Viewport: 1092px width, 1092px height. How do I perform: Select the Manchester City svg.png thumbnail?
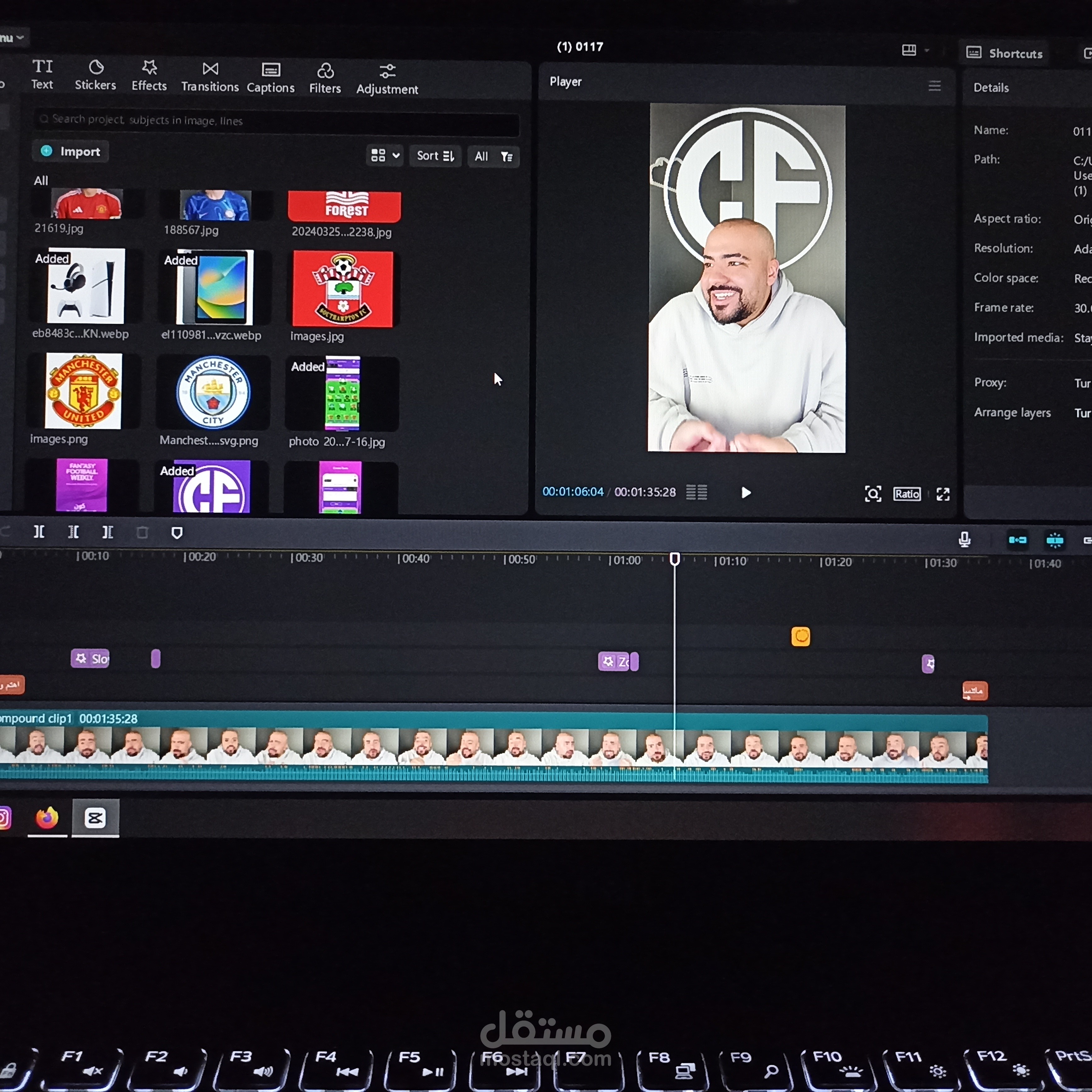(x=213, y=392)
